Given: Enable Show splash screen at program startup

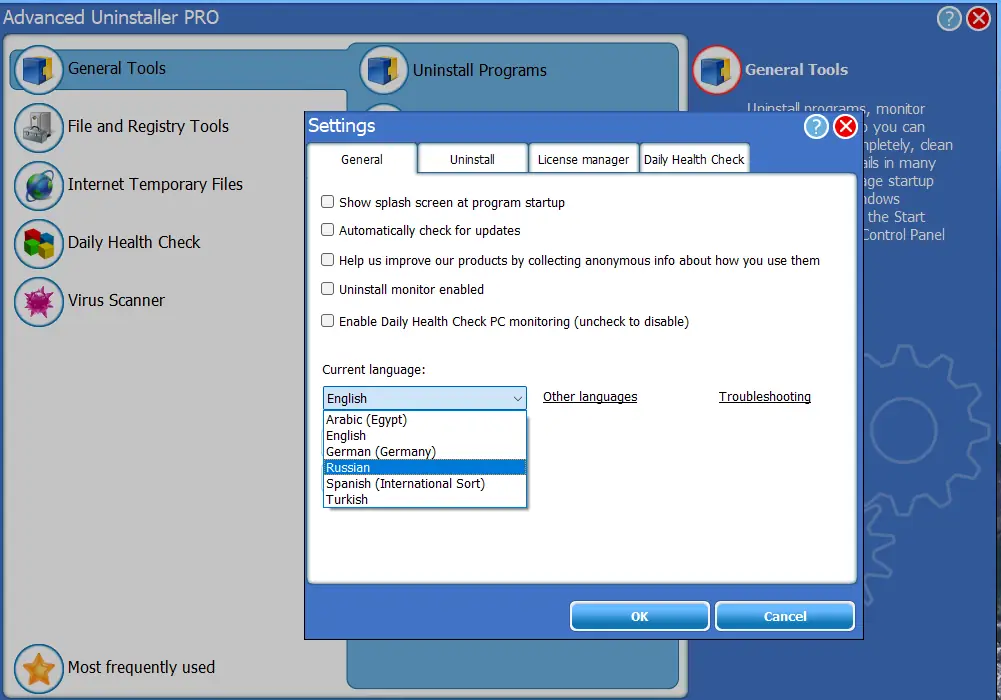Looking at the screenshot, I should [327, 202].
